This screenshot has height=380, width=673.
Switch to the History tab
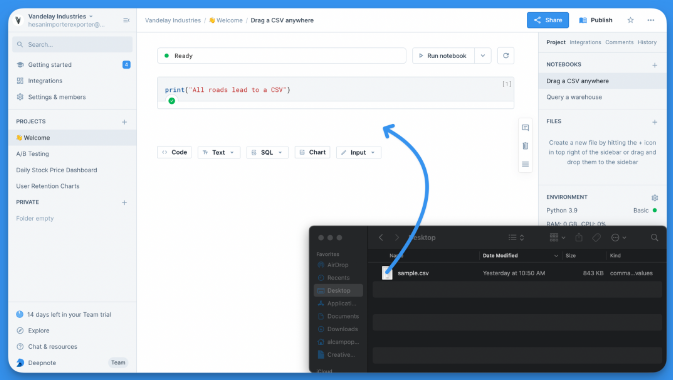click(x=647, y=42)
